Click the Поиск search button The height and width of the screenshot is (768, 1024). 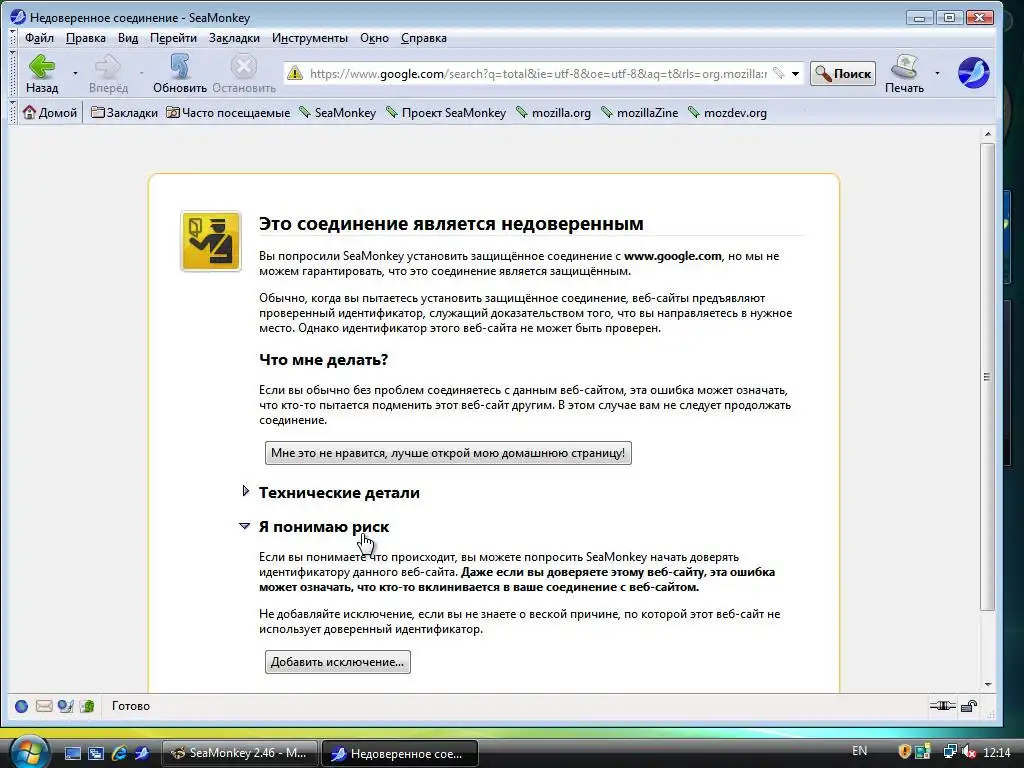[842, 74]
